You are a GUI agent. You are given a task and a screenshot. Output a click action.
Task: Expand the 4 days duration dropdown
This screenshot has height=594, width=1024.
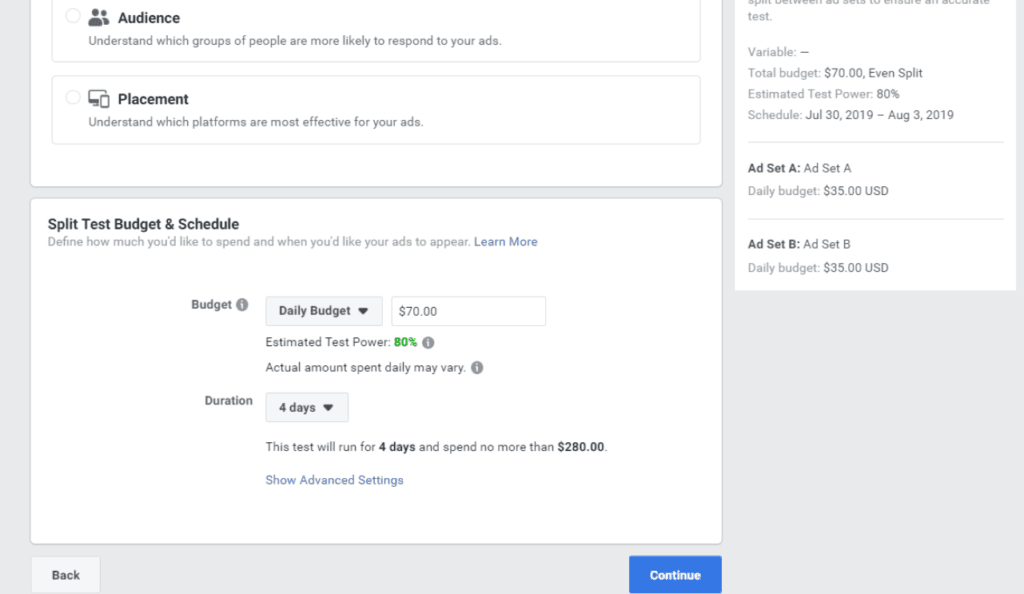click(306, 408)
